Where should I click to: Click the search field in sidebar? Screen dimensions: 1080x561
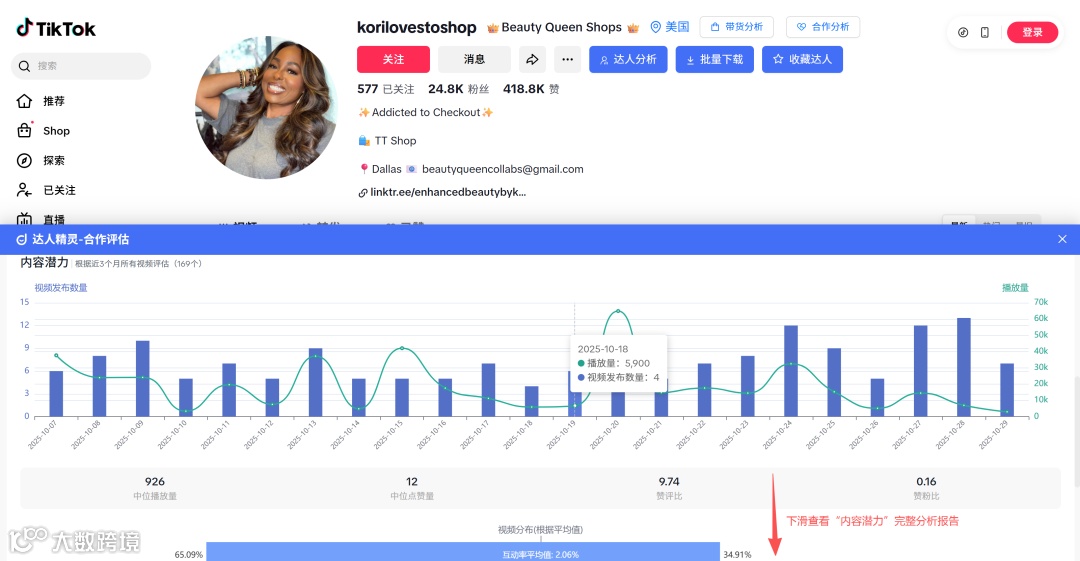[x=81, y=66]
